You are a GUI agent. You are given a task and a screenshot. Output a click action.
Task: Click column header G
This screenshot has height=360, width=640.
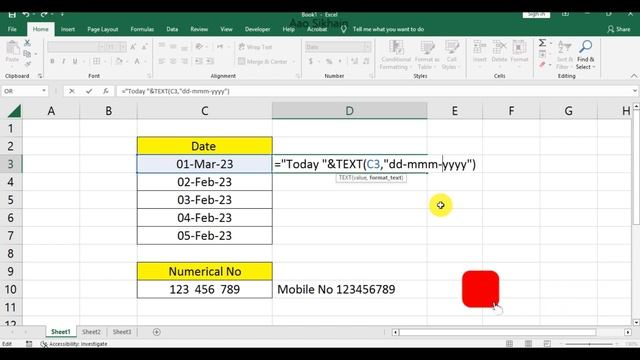point(568,111)
